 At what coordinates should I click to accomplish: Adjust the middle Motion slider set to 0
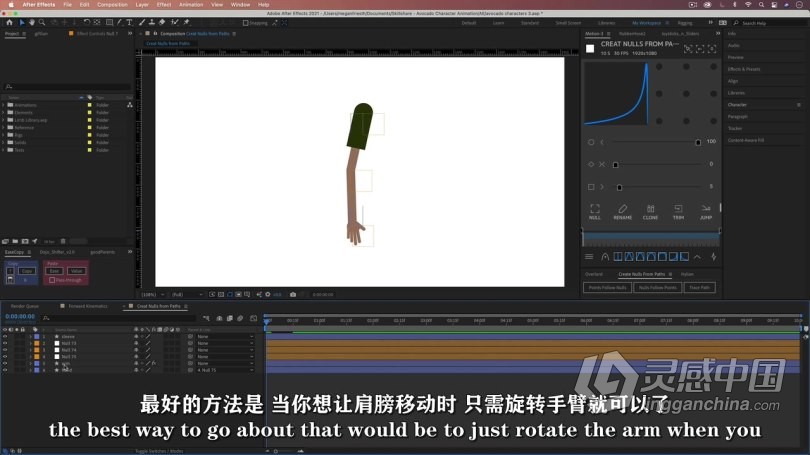tap(615, 165)
